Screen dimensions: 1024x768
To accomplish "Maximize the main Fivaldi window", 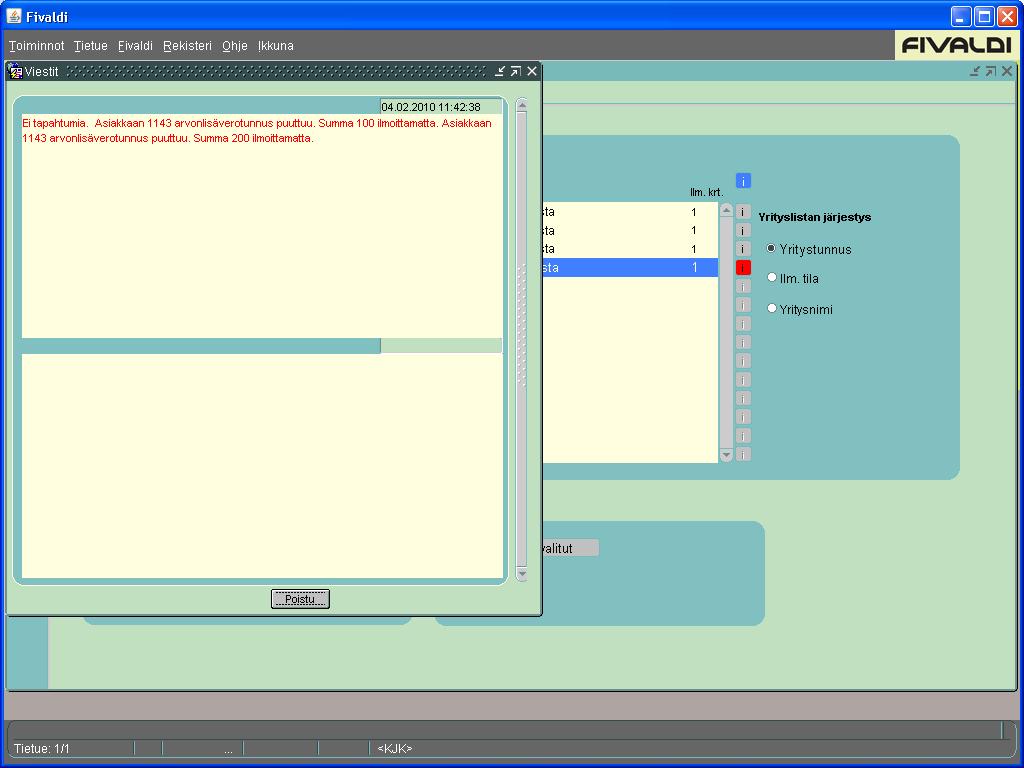I will tap(984, 16).
